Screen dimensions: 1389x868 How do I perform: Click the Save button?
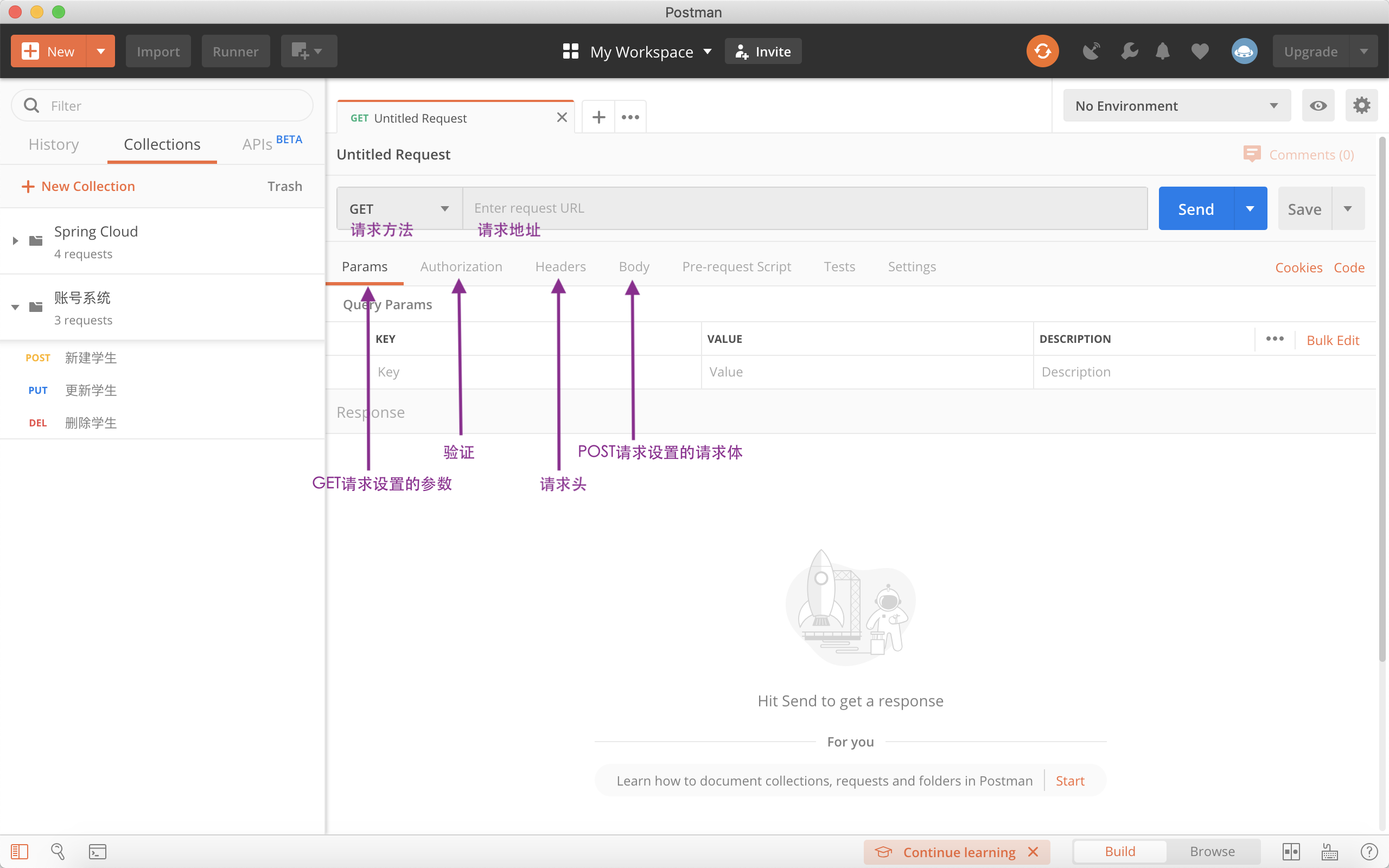tap(1304, 209)
